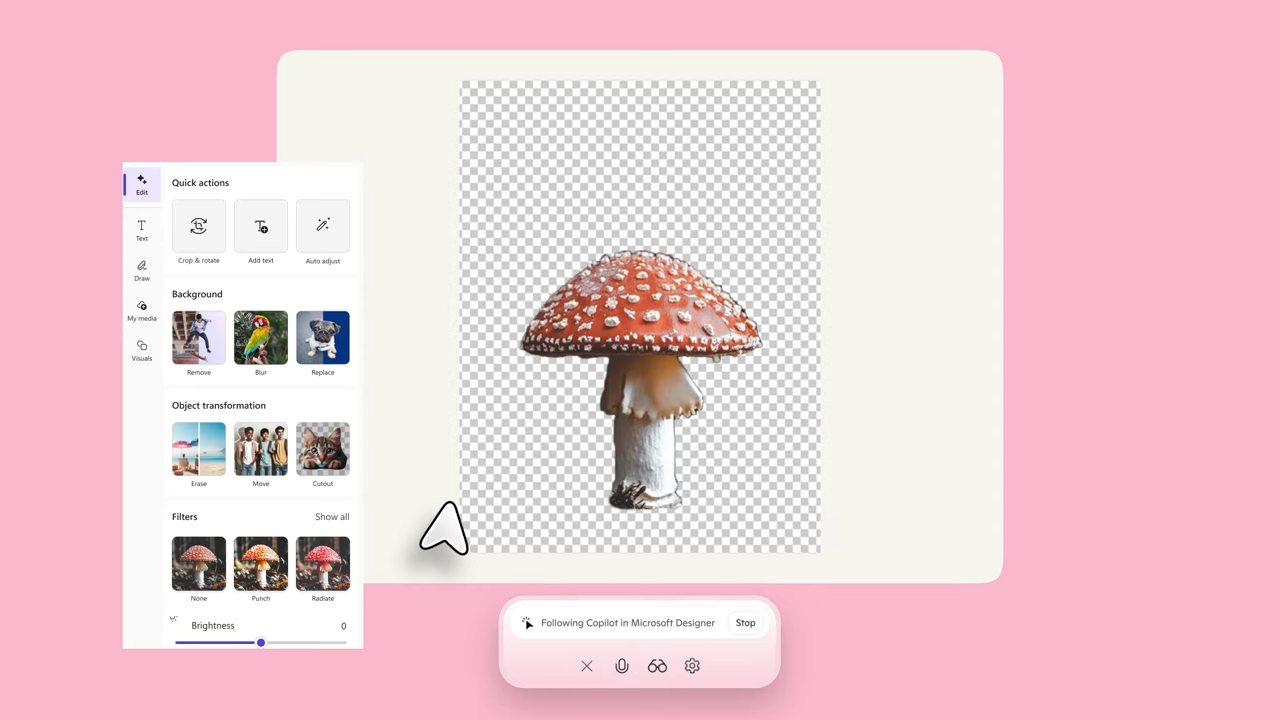Select Replace background thumbnail
Viewport: 1280px width, 720px height.
(323, 338)
